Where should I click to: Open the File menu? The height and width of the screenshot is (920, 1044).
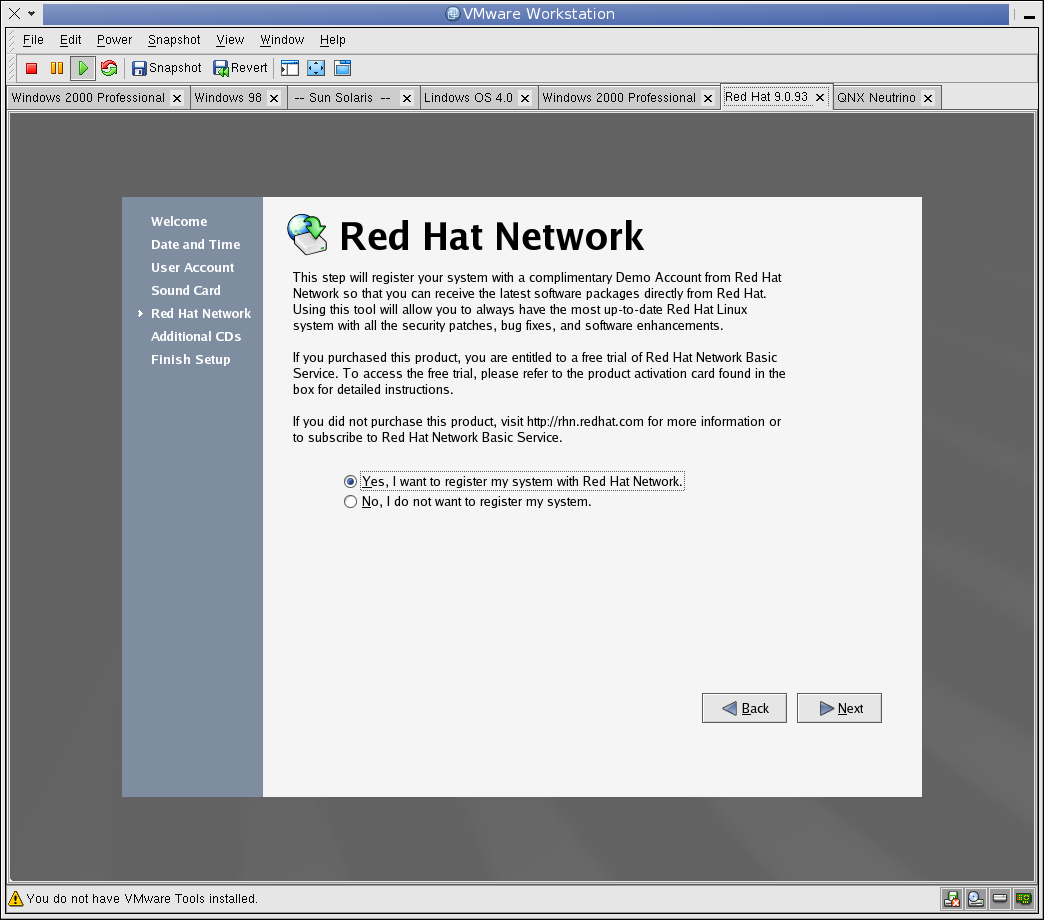coord(33,40)
